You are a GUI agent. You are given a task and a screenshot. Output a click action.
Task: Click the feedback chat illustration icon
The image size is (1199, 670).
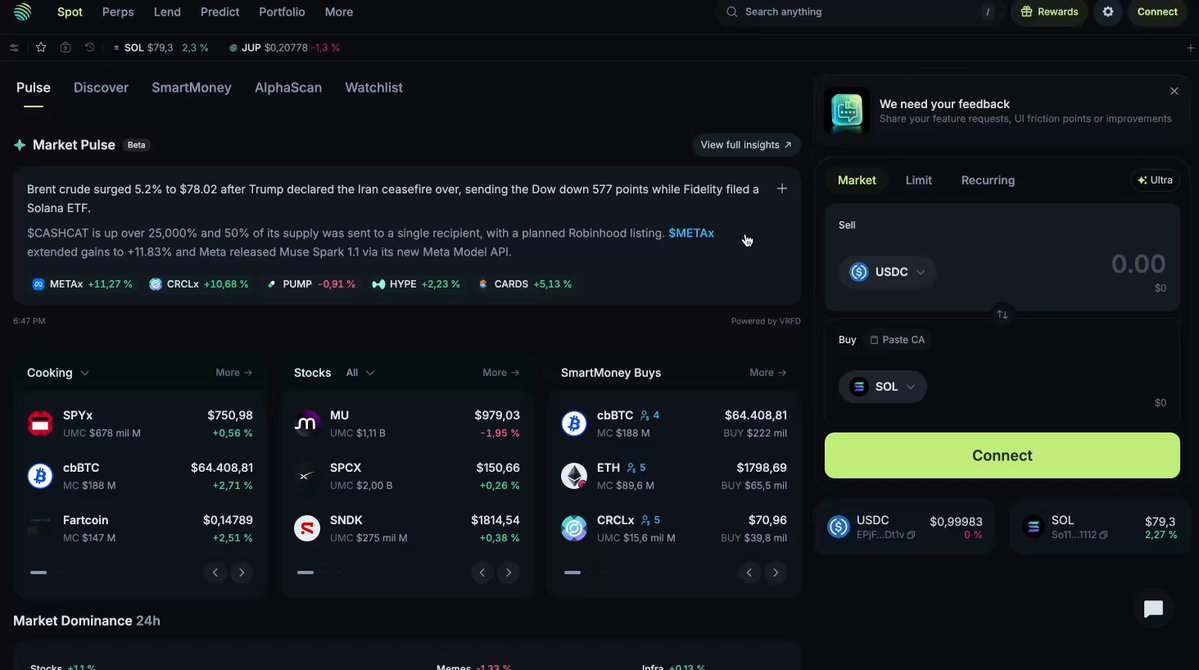846,111
